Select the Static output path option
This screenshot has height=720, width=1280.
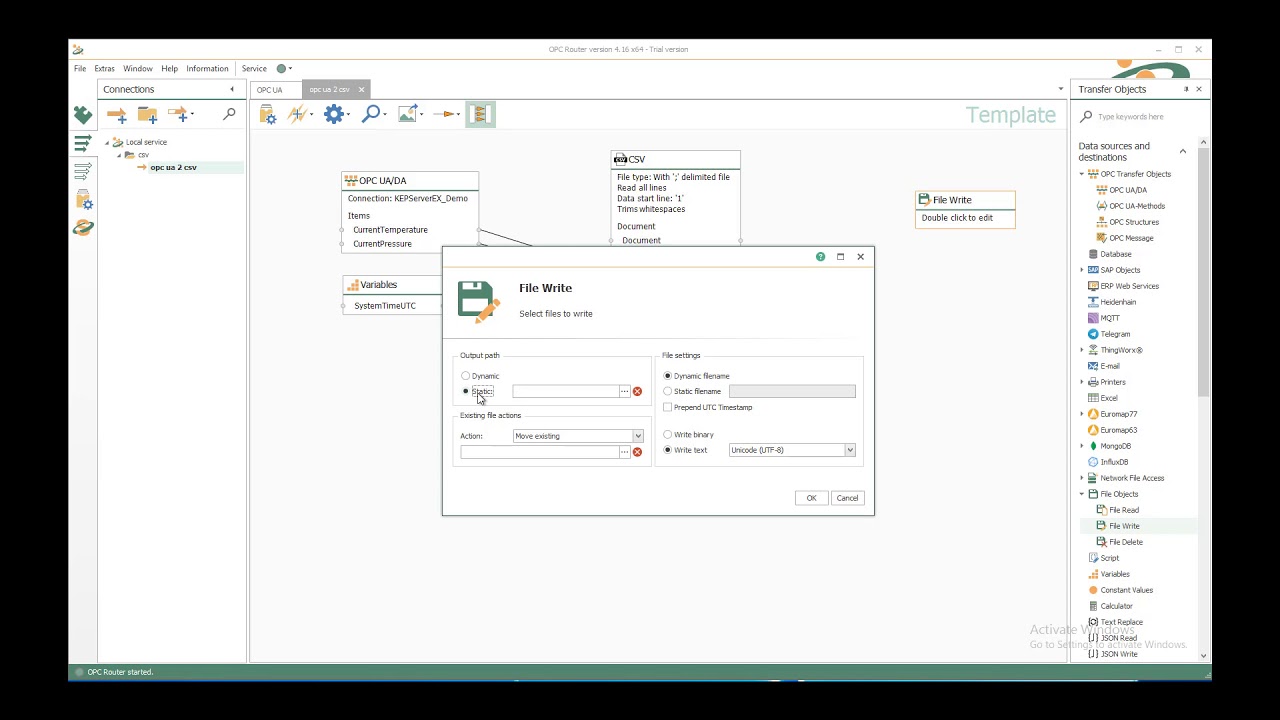point(478,391)
